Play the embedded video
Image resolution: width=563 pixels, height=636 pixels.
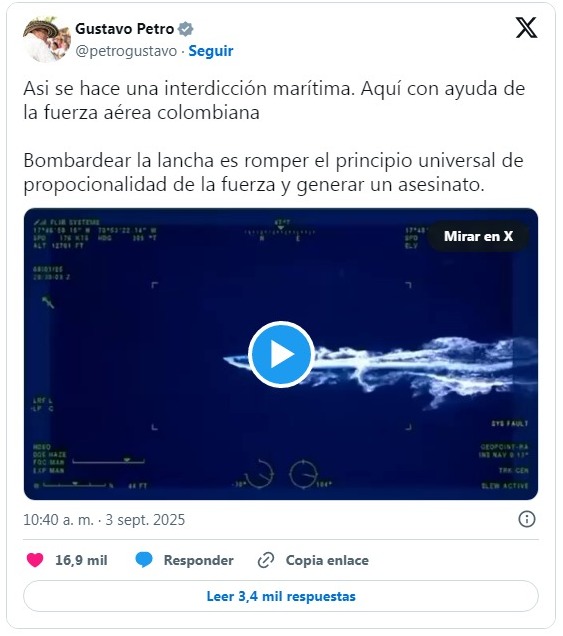[x=281, y=354]
